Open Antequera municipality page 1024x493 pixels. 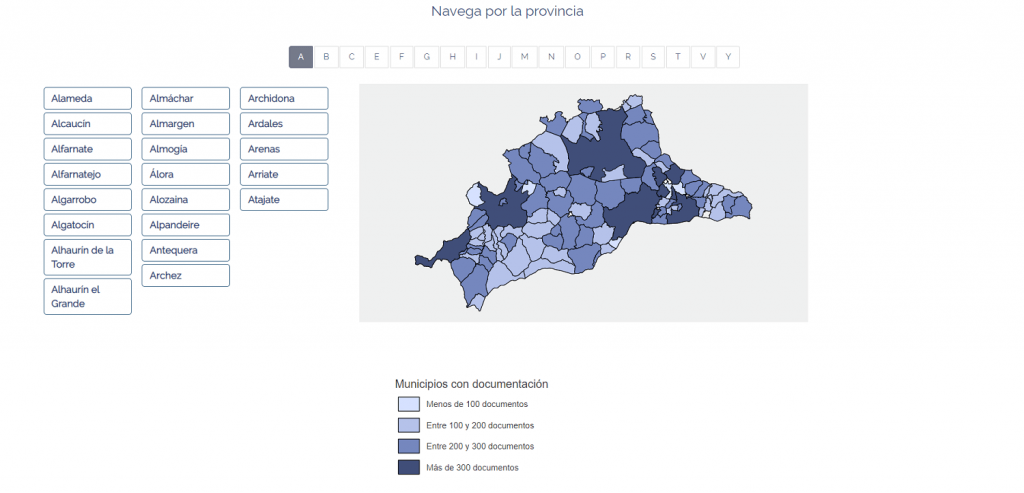[x=185, y=250]
